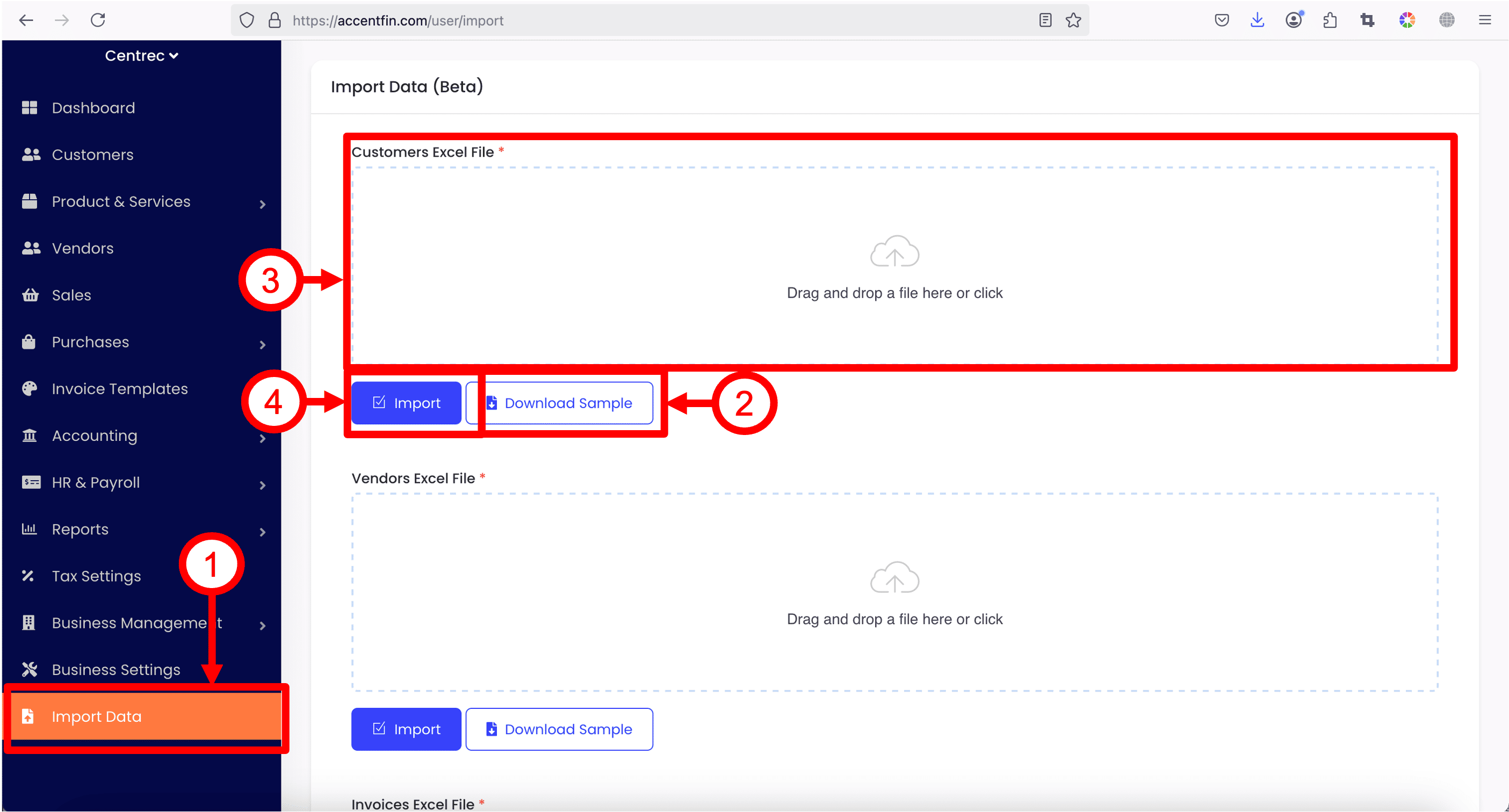This screenshot has width=1509, height=812.
Task: Expand HR & Payroll submenu
Action: pos(263,485)
